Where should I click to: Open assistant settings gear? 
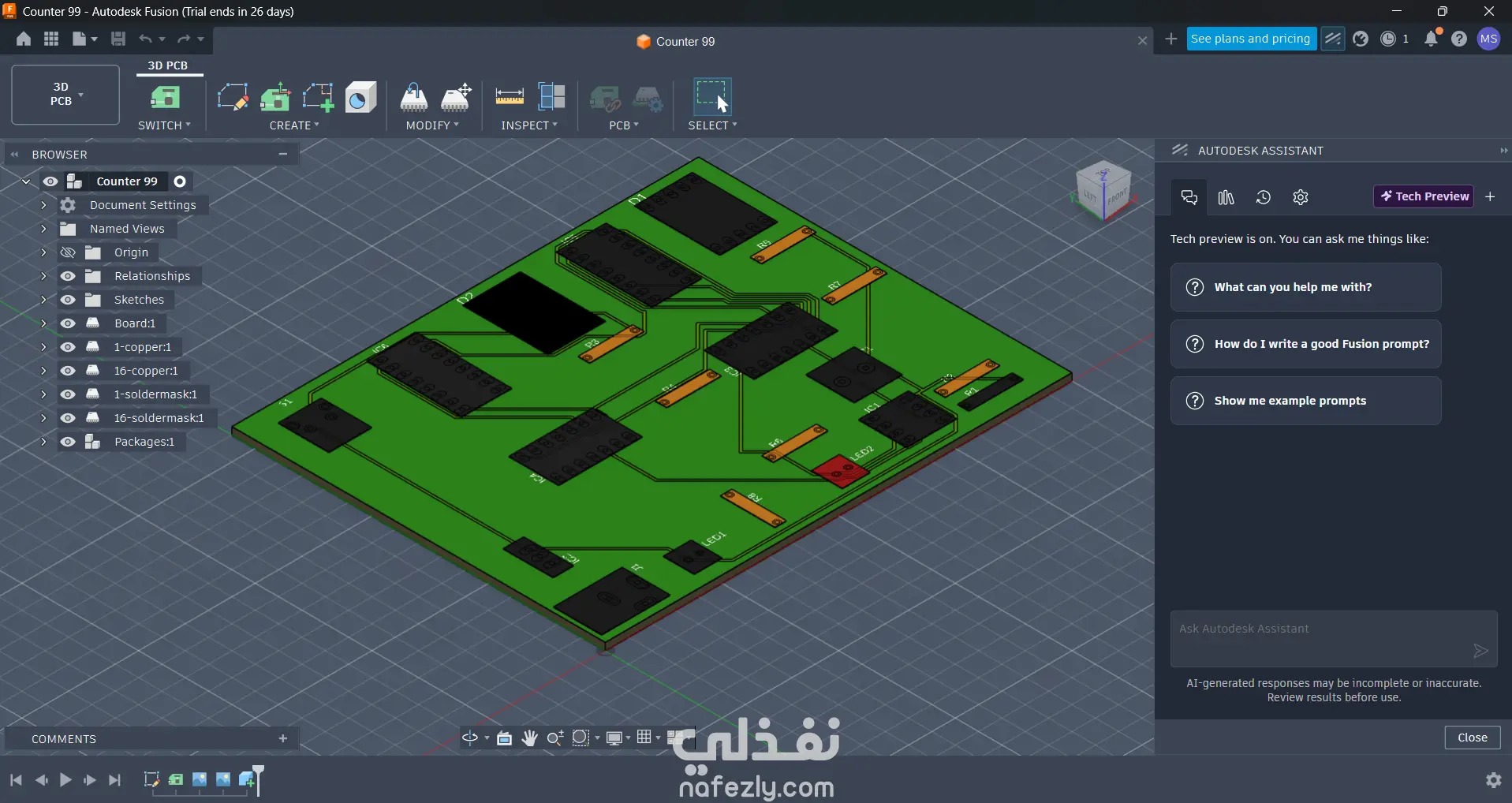tap(1301, 197)
